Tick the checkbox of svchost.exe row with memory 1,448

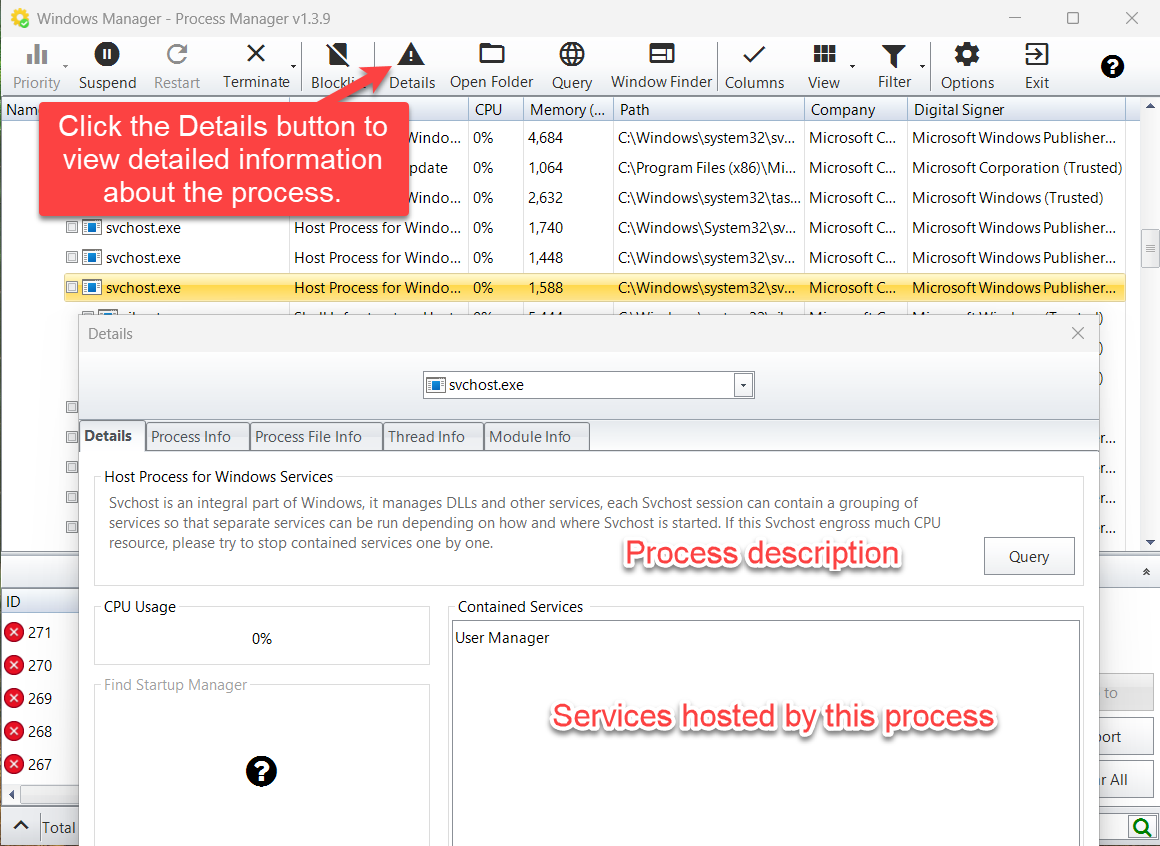(72, 257)
